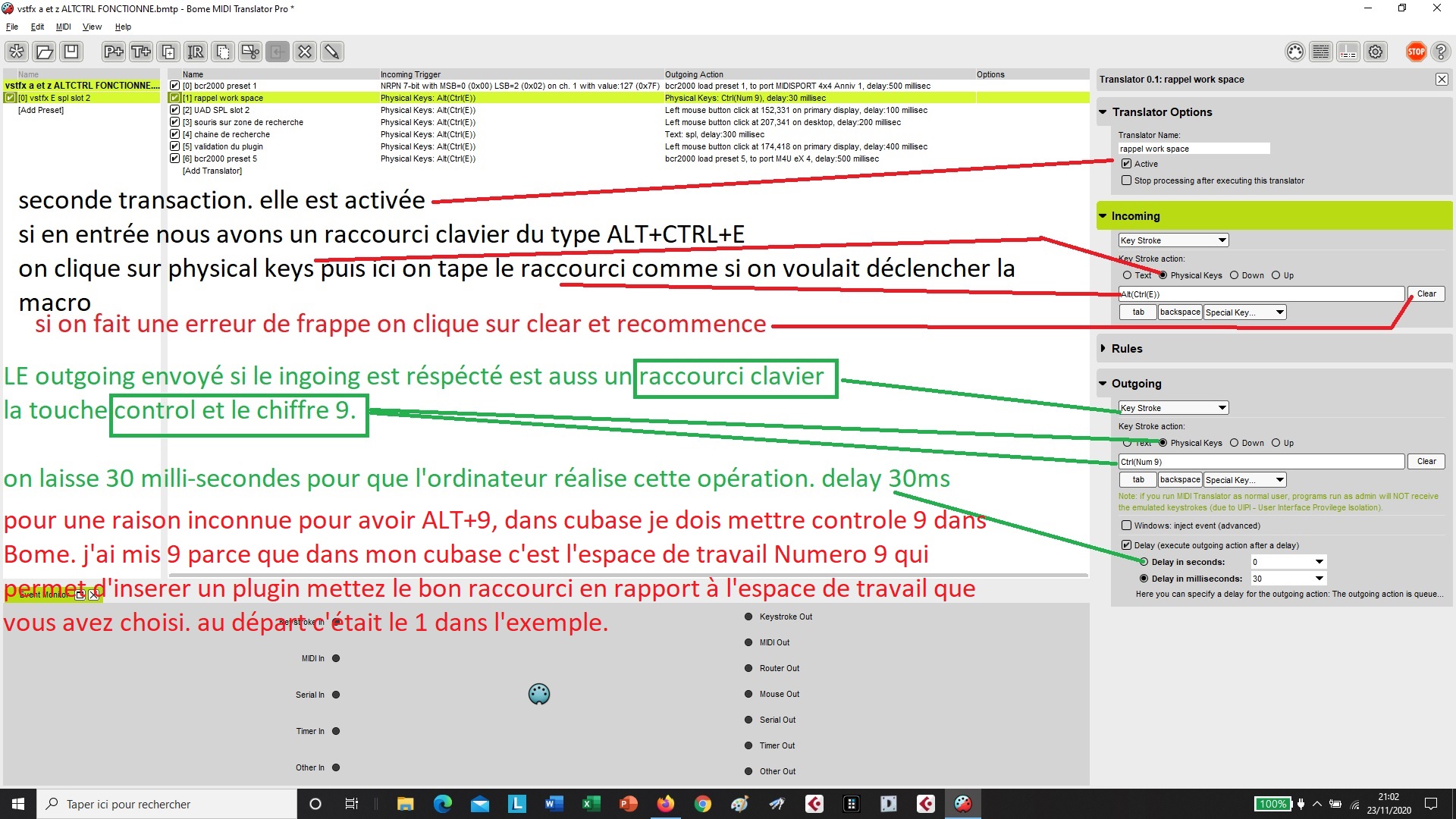Enable Stop processing after executing this translator
This screenshot has height=819, width=1456.
tap(1126, 180)
